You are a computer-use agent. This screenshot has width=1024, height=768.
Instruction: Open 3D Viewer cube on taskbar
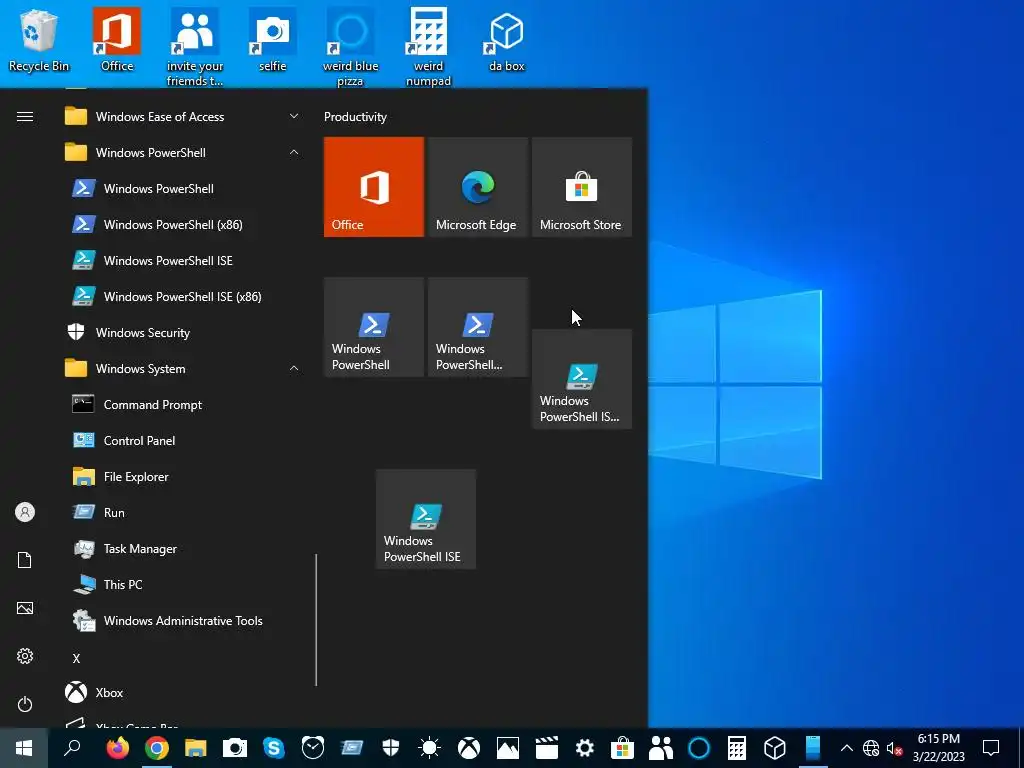pyautogui.click(x=775, y=748)
